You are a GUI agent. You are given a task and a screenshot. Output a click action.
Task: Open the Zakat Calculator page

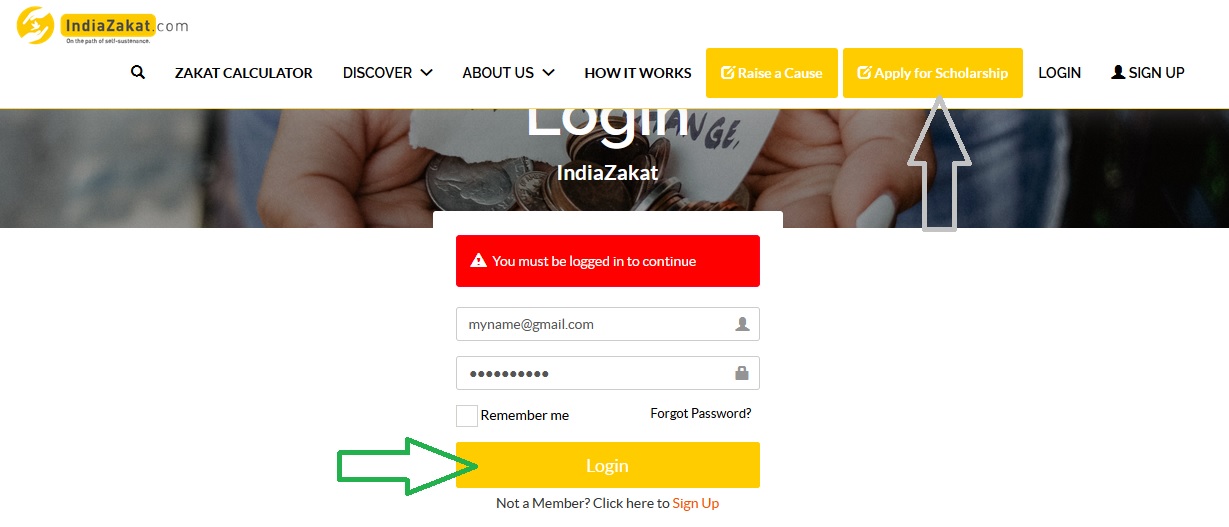coord(244,73)
